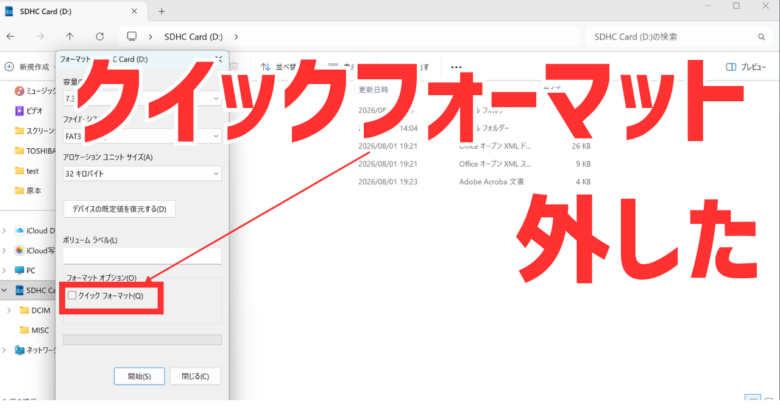
Task: Expand the iCloud写真 tree node
Action: pos(4,250)
